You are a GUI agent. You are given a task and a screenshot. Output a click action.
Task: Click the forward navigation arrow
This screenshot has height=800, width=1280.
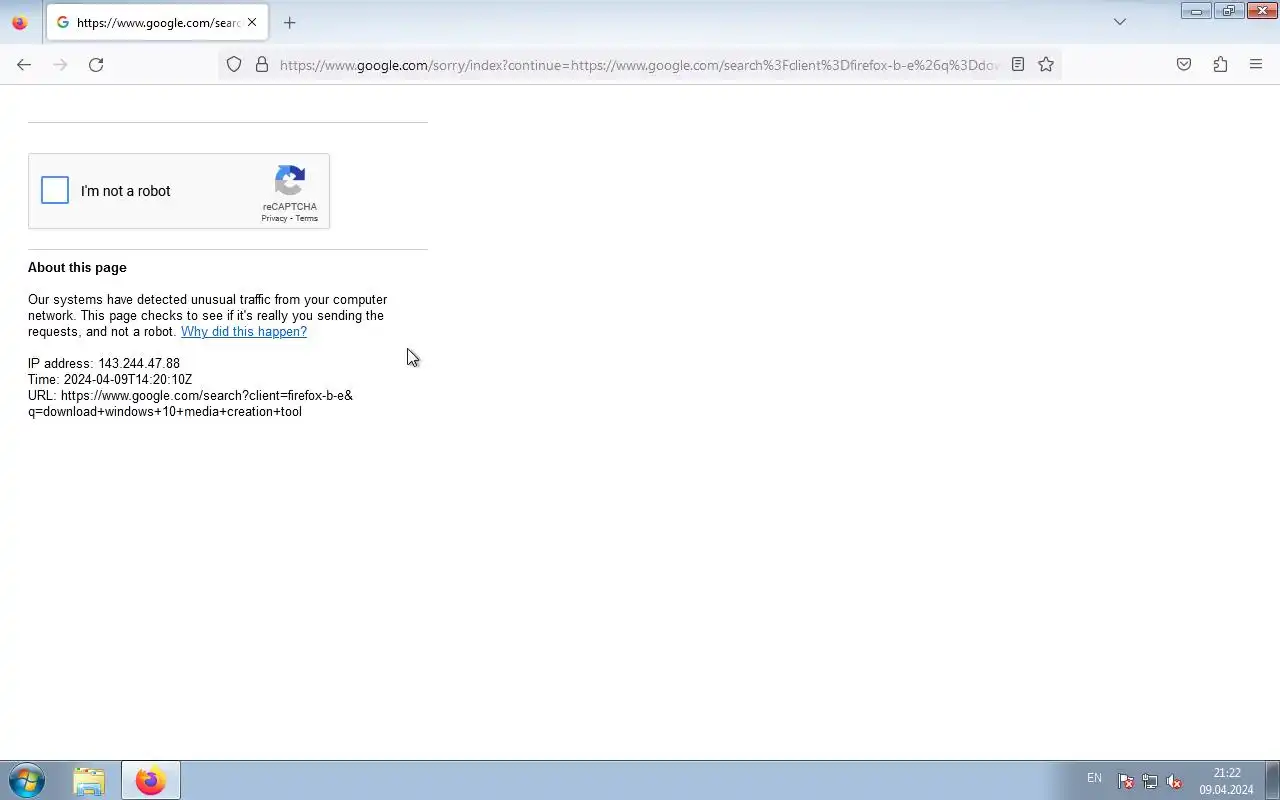[60, 64]
